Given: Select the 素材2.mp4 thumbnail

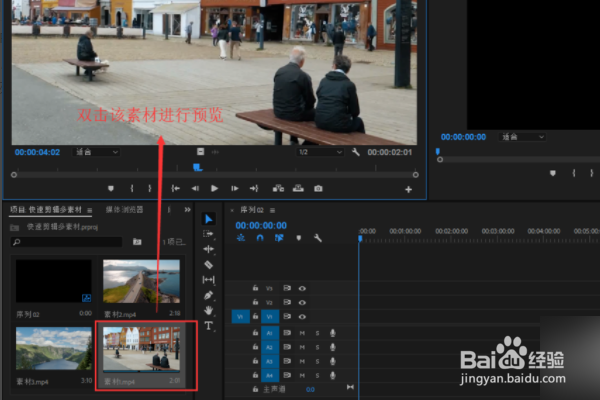Looking at the screenshot, I should coord(142,281).
